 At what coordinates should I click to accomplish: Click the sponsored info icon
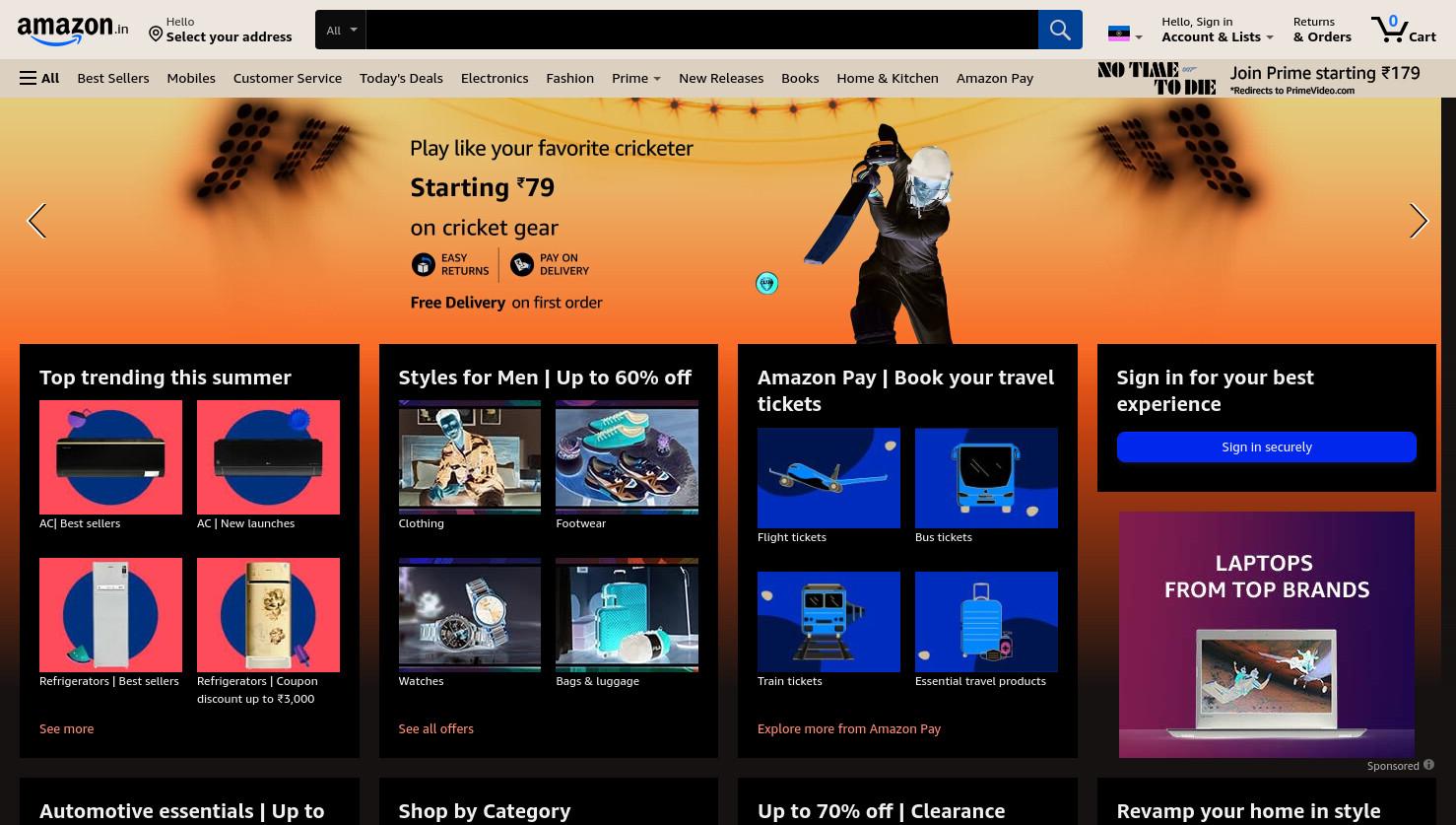(1428, 765)
